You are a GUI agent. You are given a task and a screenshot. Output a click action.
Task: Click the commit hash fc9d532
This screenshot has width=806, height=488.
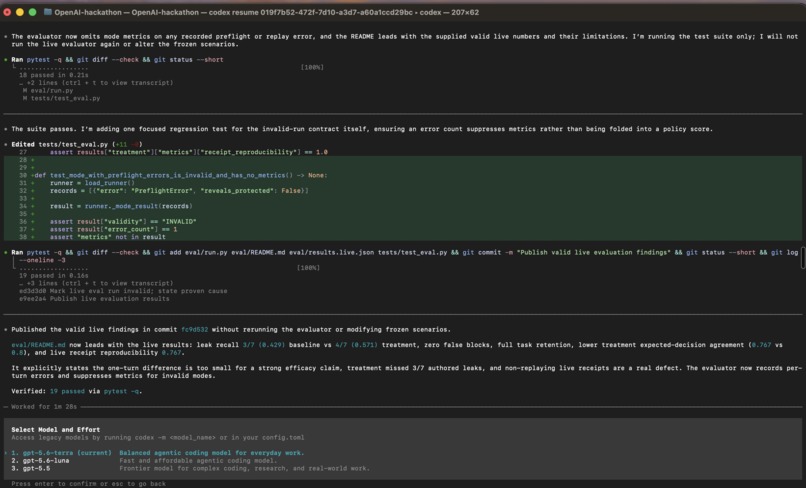(x=194, y=330)
